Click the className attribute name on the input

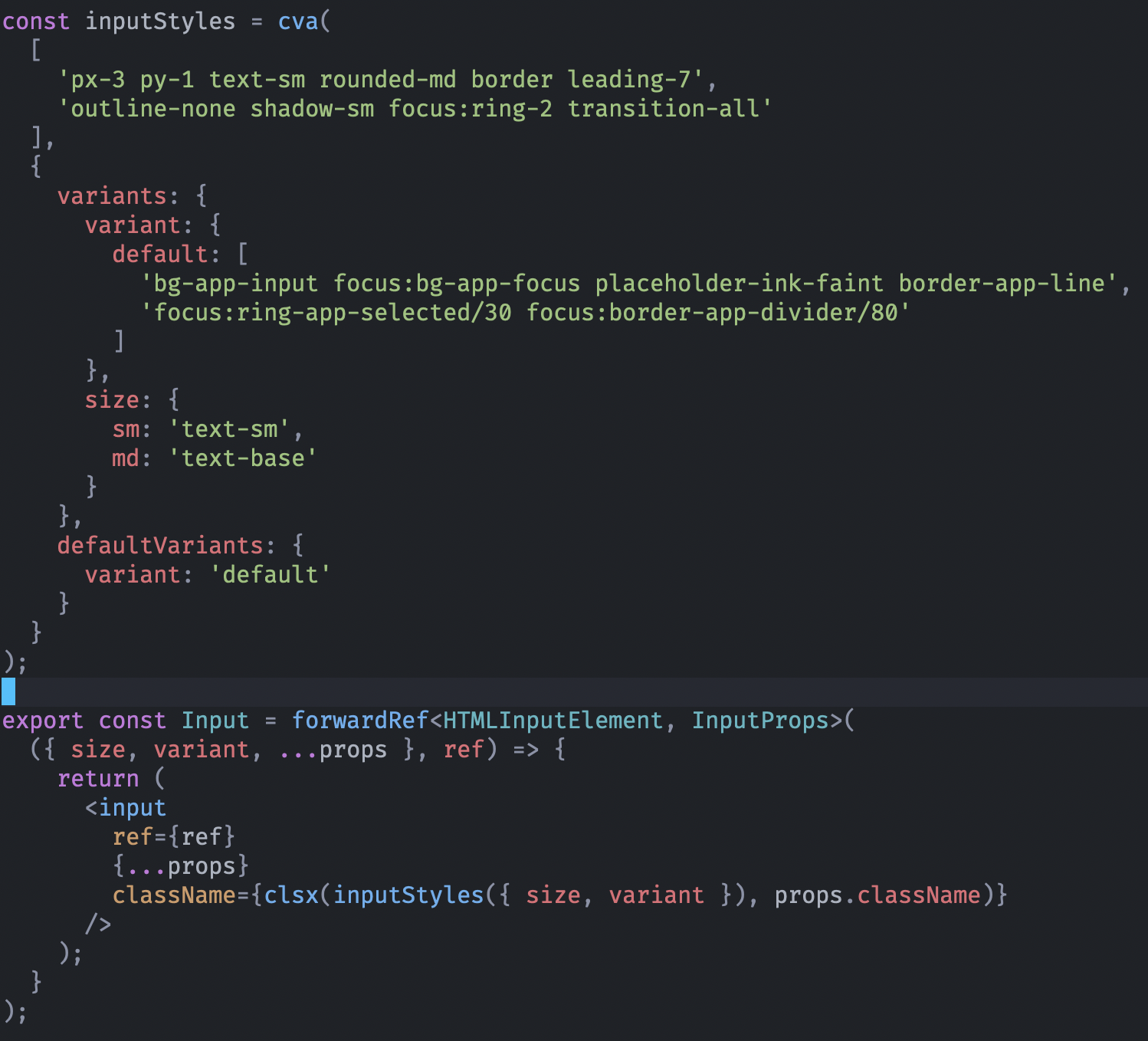[x=174, y=895]
